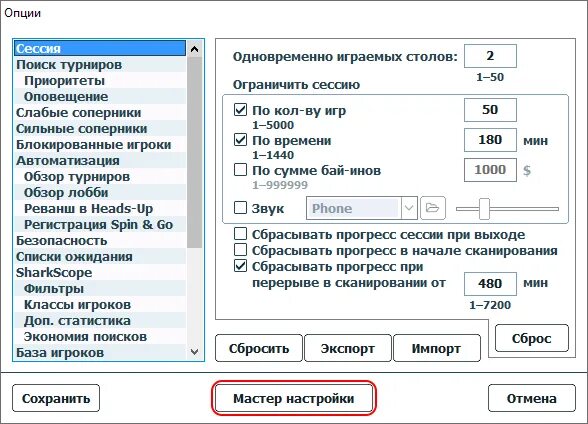
Task: Open 'Экономия поисков' subsection
Action: click(x=100, y=337)
